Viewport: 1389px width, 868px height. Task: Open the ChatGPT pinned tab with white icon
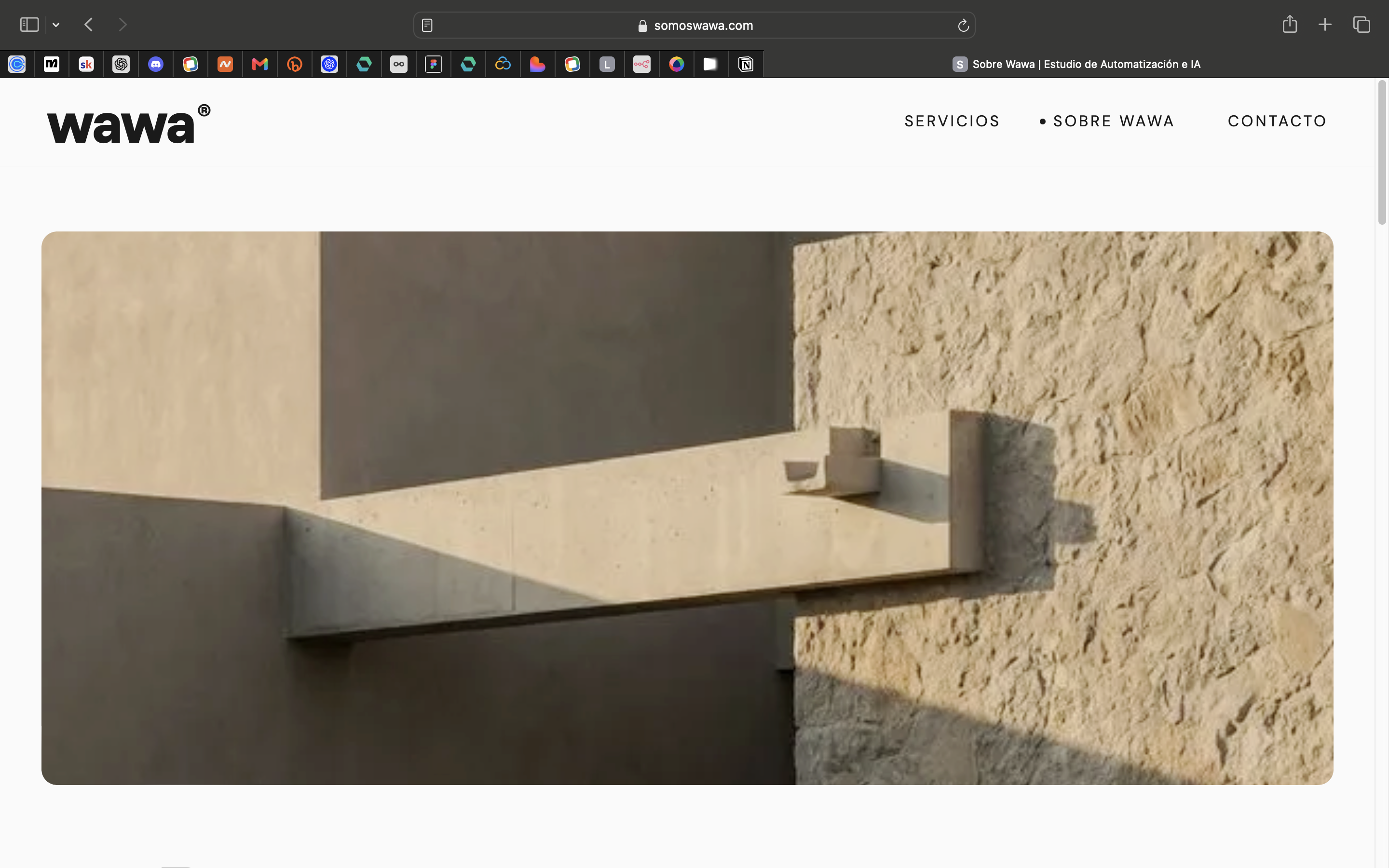coord(121,64)
